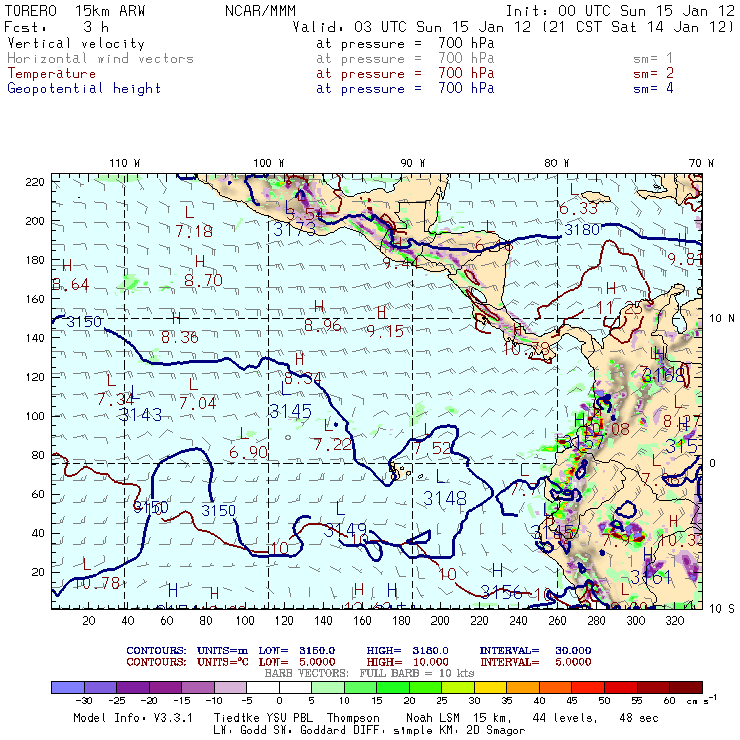This screenshot has width=740, height=740.
Task: Click the blue 'Geopotential height' label
Action: coord(84,88)
